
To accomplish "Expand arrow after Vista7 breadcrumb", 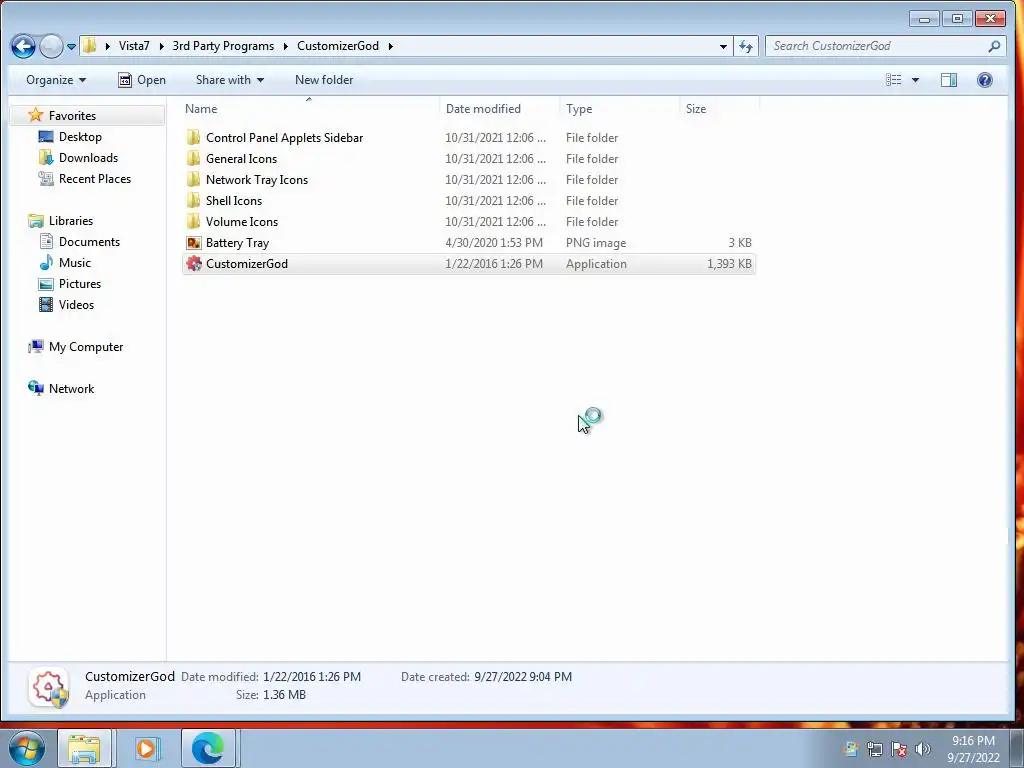I will (161, 46).
